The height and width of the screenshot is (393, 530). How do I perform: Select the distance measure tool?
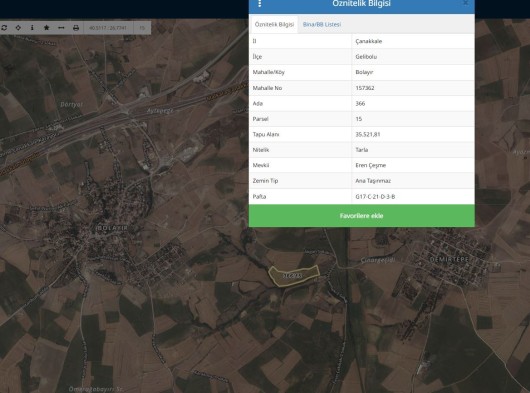pyautogui.click(x=61, y=28)
